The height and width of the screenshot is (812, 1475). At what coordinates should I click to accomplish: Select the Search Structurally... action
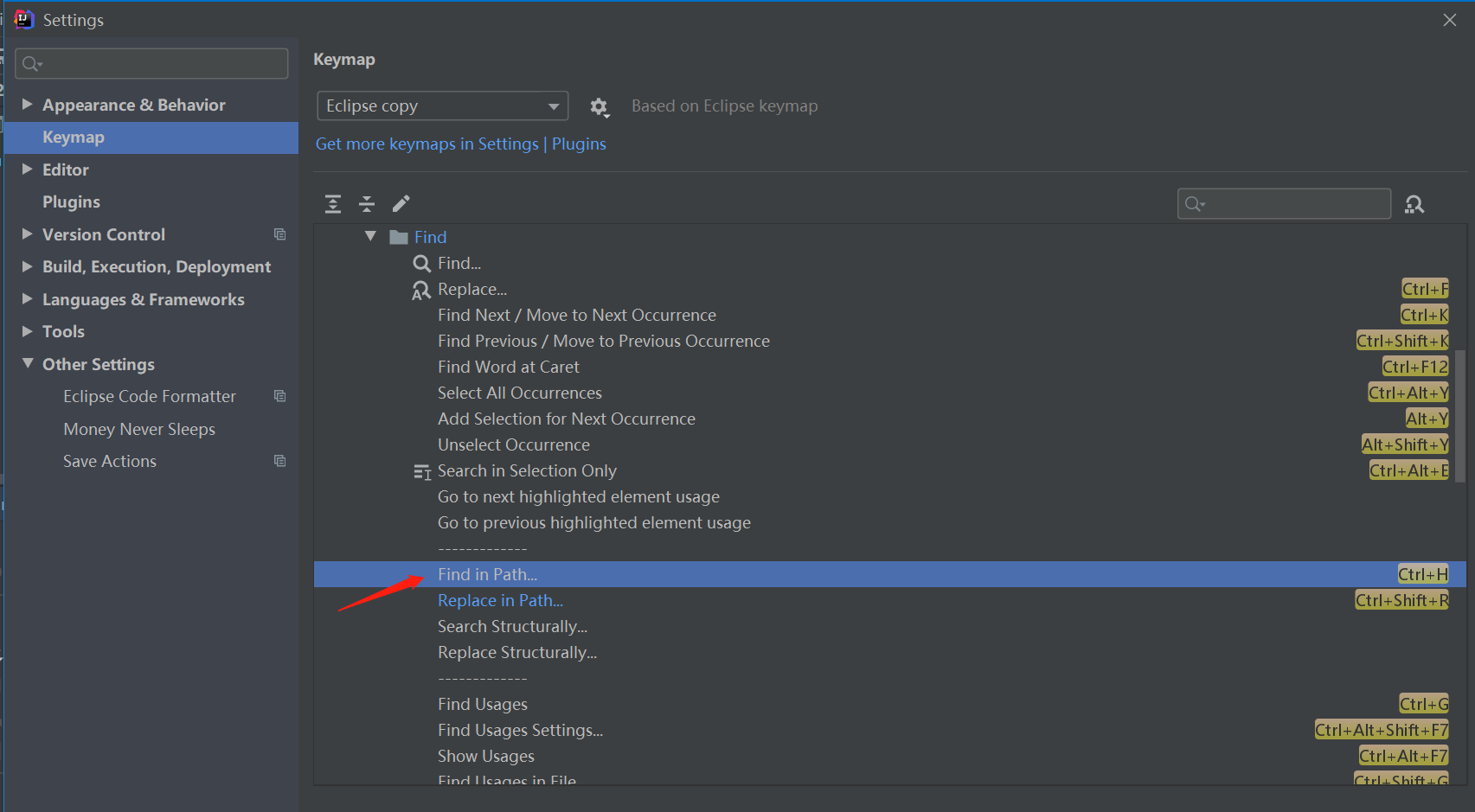point(512,626)
